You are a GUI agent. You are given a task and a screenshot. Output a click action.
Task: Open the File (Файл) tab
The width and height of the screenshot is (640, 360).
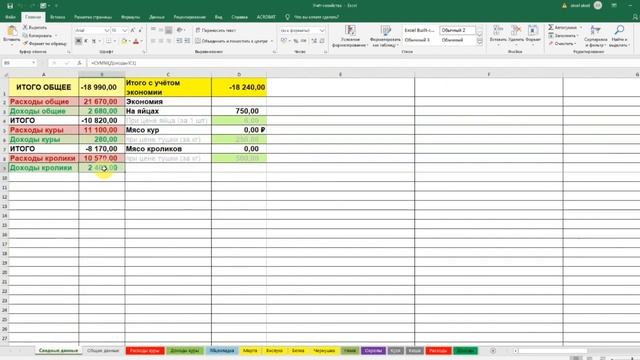pos(10,17)
